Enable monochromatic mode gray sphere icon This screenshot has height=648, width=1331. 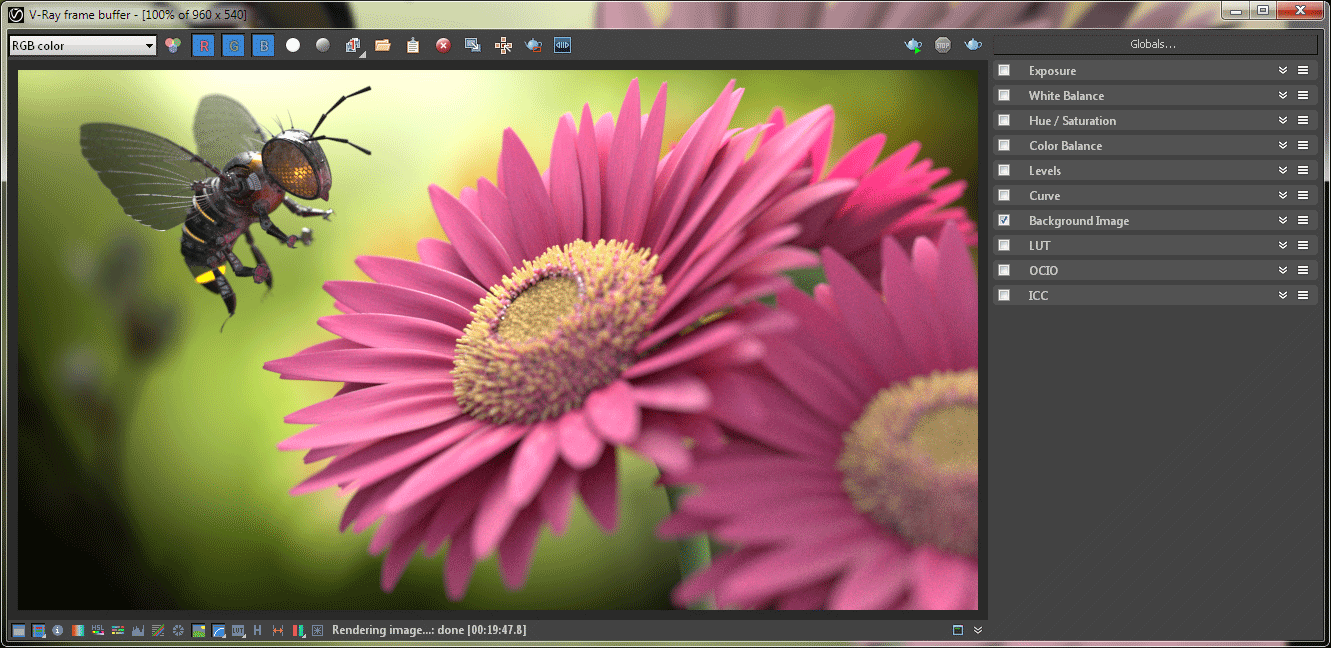click(323, 45)
